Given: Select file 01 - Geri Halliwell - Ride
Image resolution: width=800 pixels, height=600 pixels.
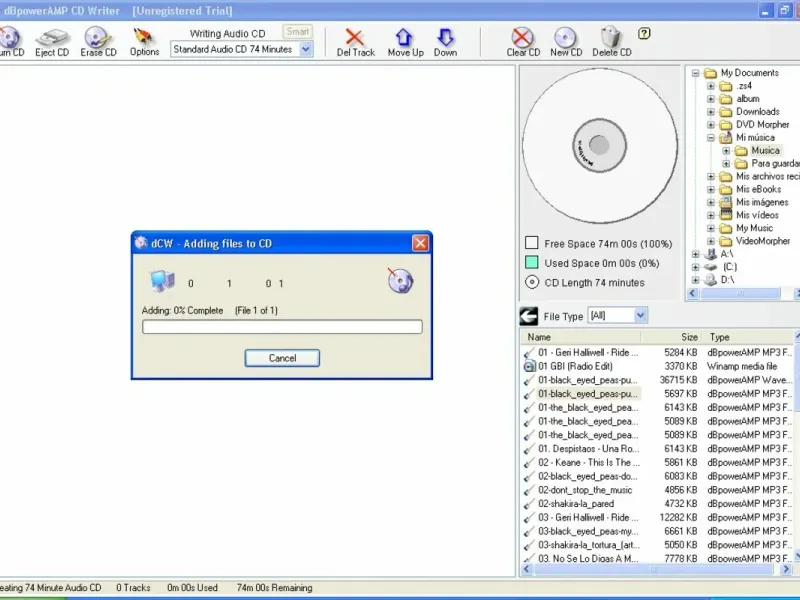Looking at the screenshot, I should [x=588, y=353].
